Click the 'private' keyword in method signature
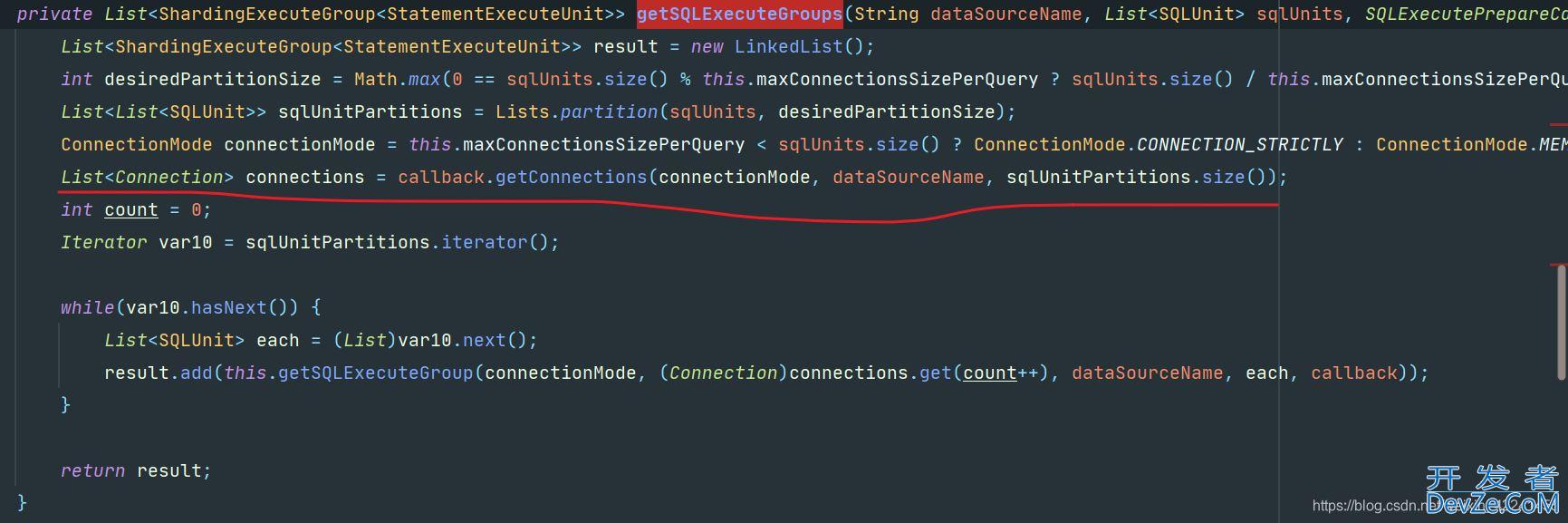Viewport: 1568px width, 523px height. [54, 14]
